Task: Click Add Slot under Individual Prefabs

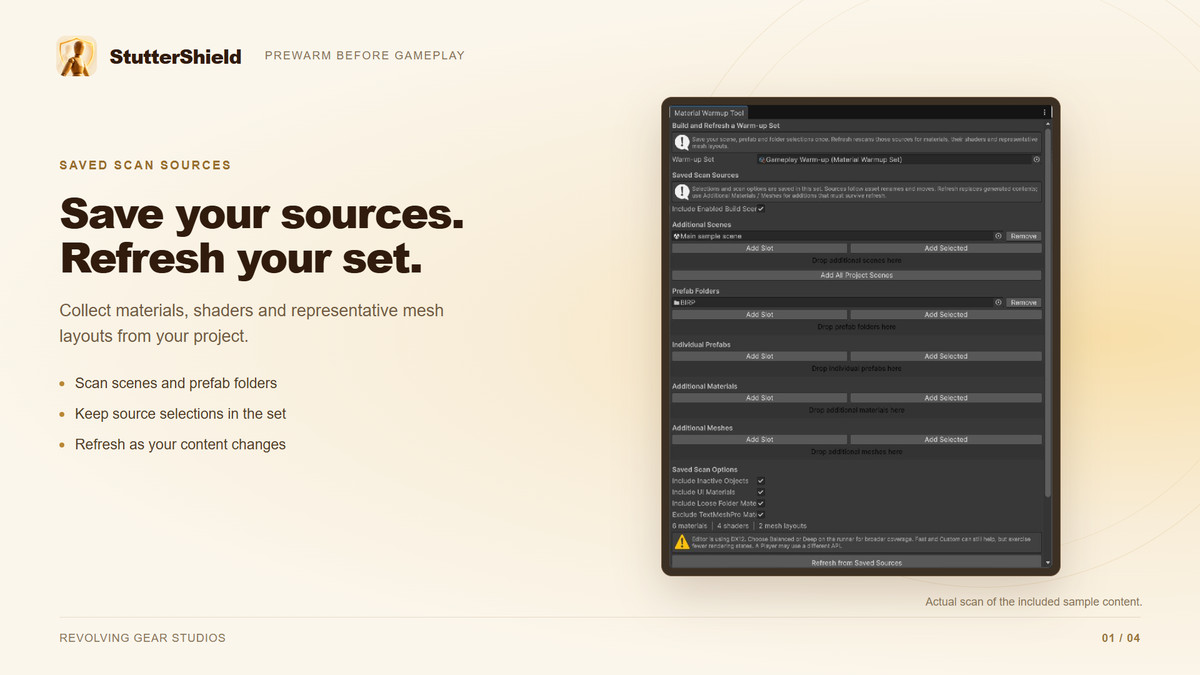Action: (x=759, y=356)
